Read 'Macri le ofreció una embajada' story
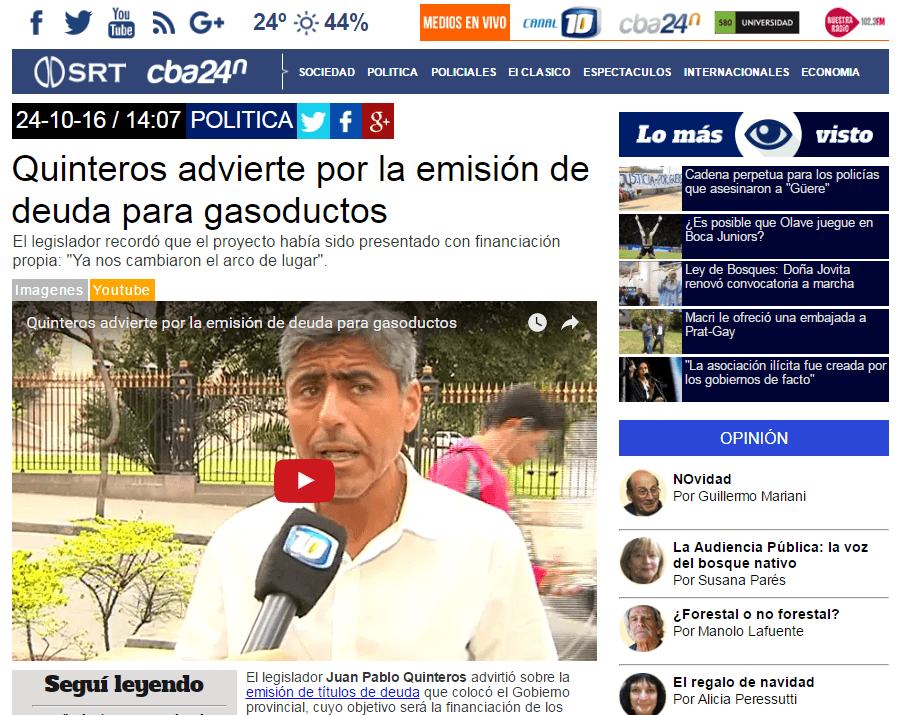This screenshot has height=715, width=905. pos(774,324)
